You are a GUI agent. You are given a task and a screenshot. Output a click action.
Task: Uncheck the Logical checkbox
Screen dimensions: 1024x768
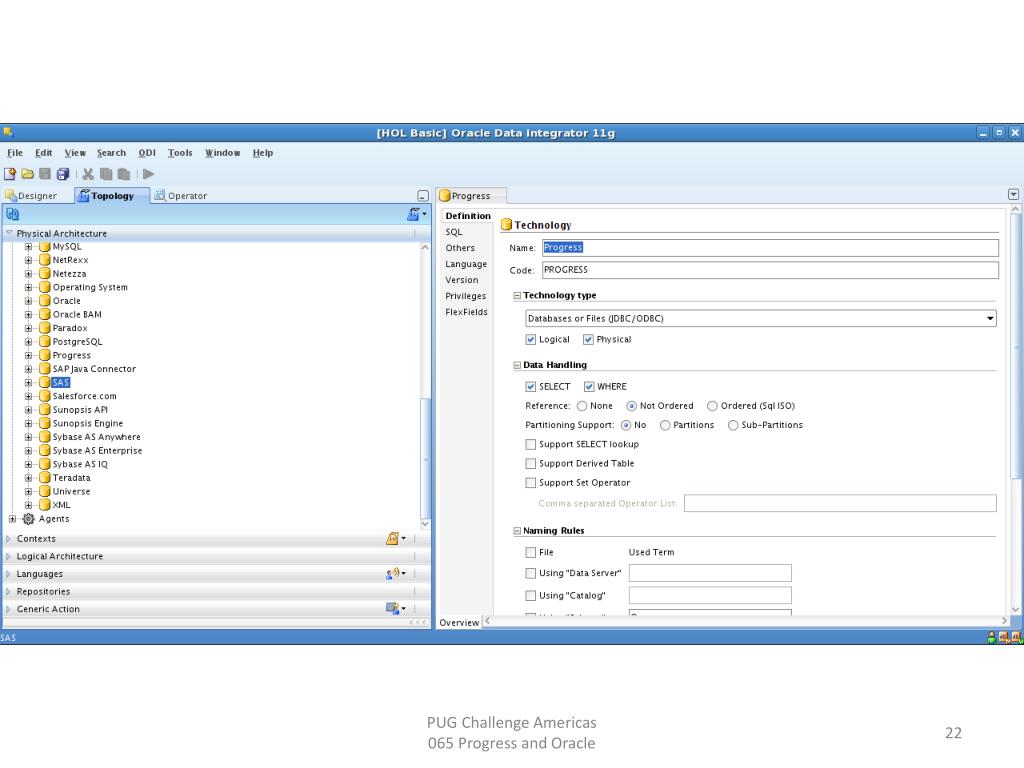(530, 340)
